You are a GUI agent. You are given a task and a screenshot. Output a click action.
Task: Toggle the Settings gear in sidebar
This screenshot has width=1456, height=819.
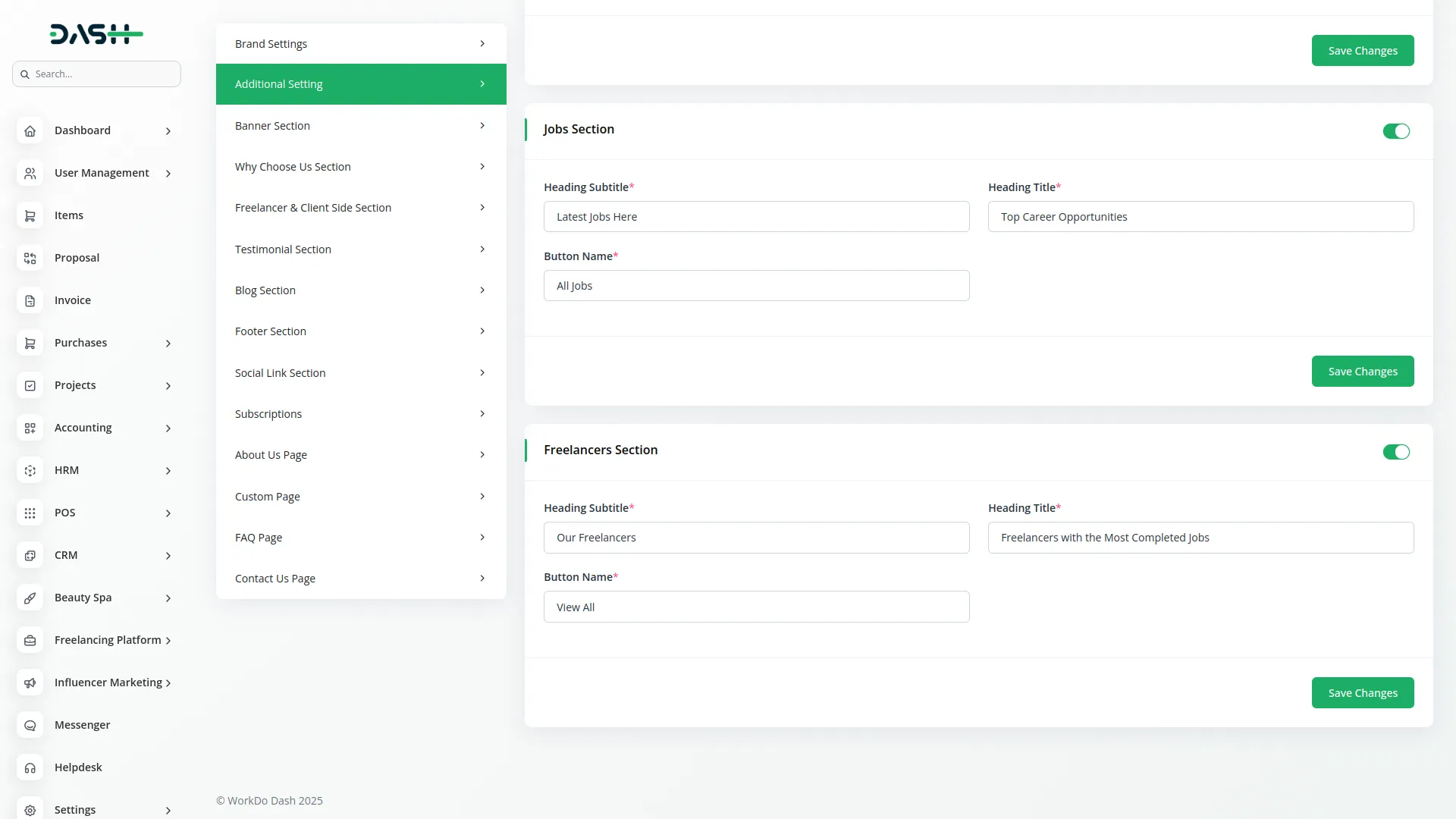tap(30, 810)
